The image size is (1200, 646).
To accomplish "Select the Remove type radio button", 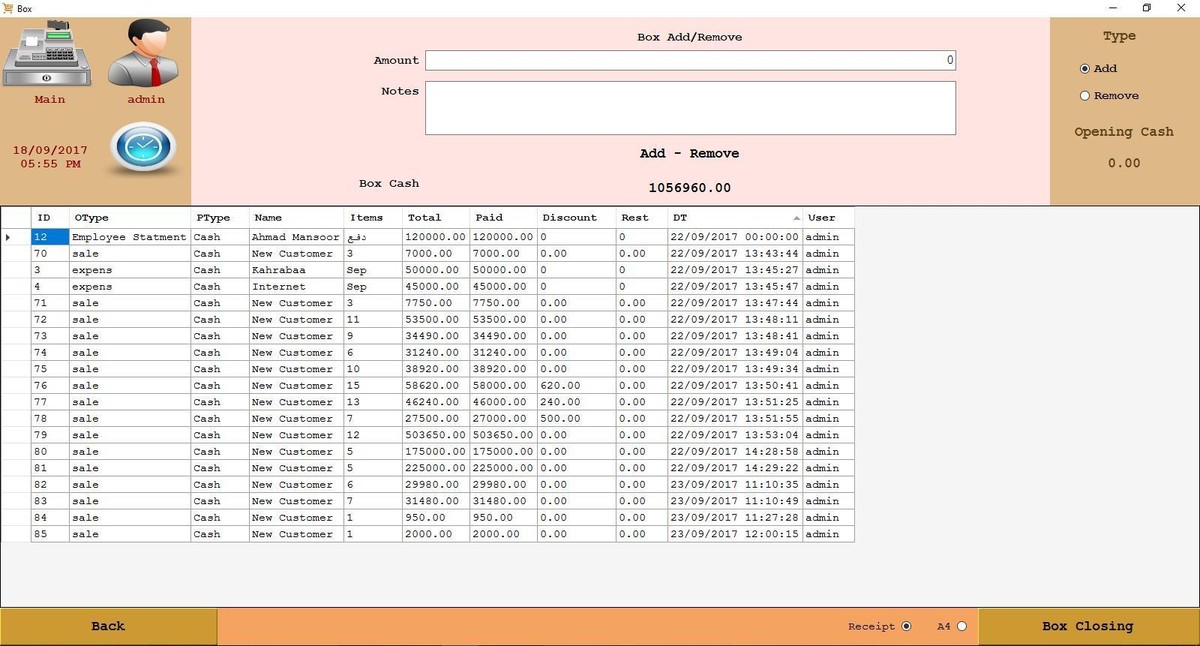I will tap(1085, 96).
